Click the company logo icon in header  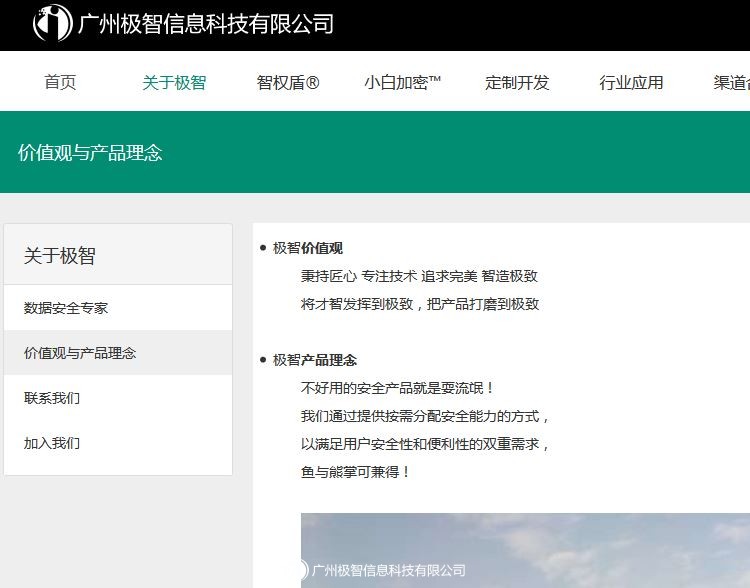coord(52,23)
